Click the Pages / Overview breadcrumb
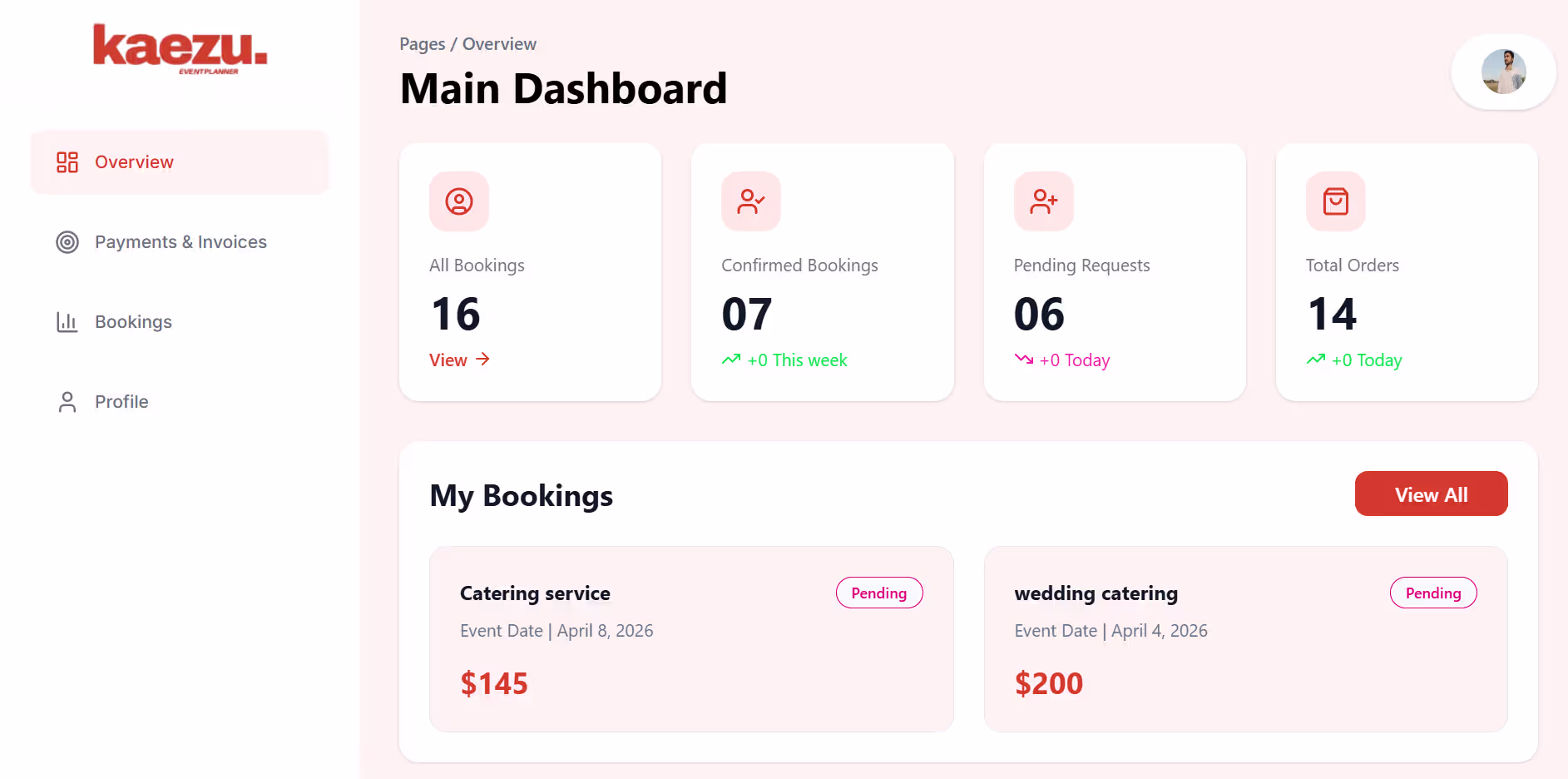 coord(467,44)
